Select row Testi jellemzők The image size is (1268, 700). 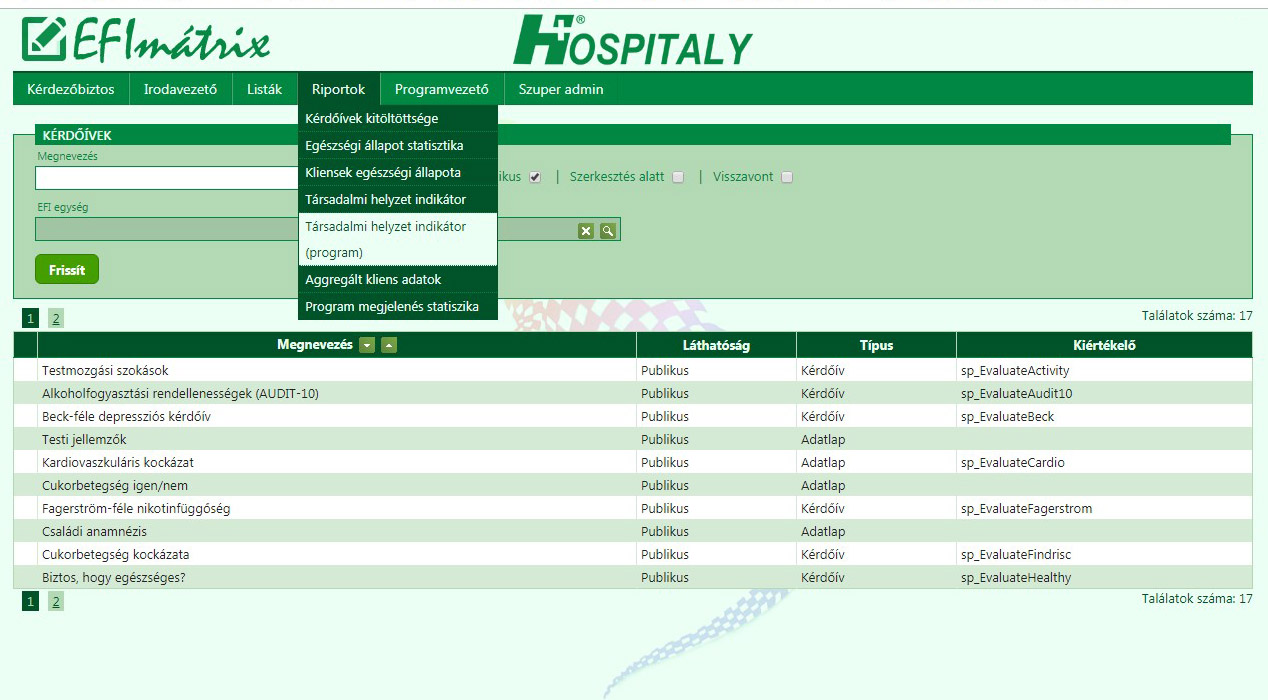point(633,439)
